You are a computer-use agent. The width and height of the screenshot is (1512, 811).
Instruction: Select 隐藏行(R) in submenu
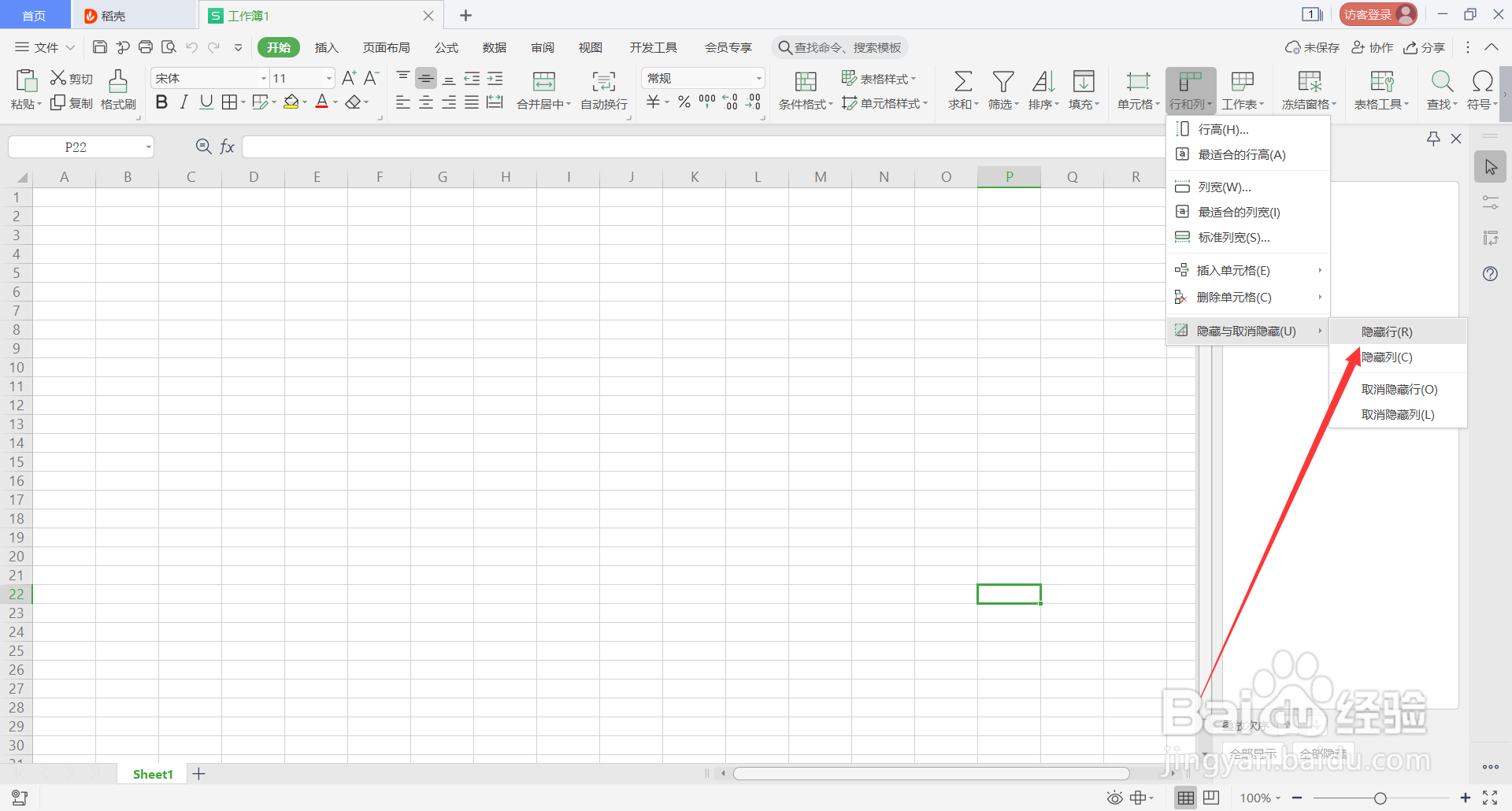coord(1398,331)
